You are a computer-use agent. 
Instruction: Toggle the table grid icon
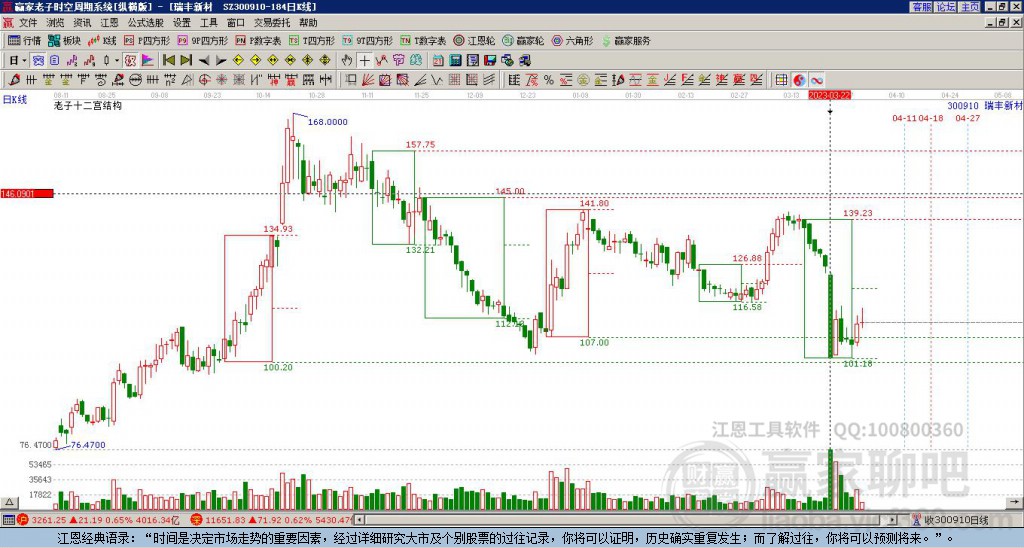(x=781, y=80)
